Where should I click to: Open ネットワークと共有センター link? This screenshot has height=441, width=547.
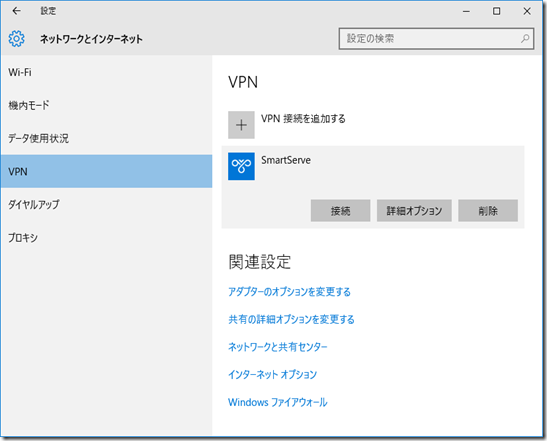277,347
